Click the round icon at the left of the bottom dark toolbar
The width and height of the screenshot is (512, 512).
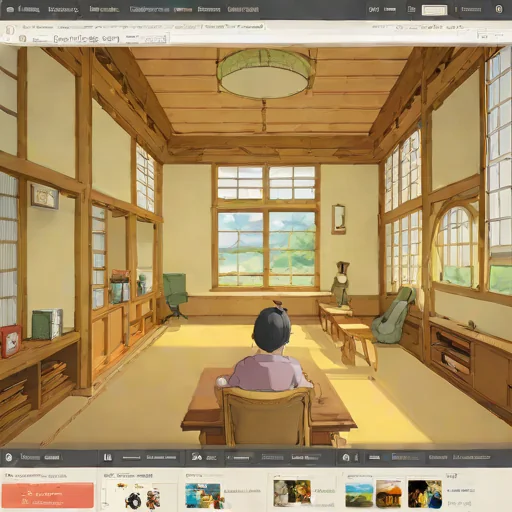(9, 457)
